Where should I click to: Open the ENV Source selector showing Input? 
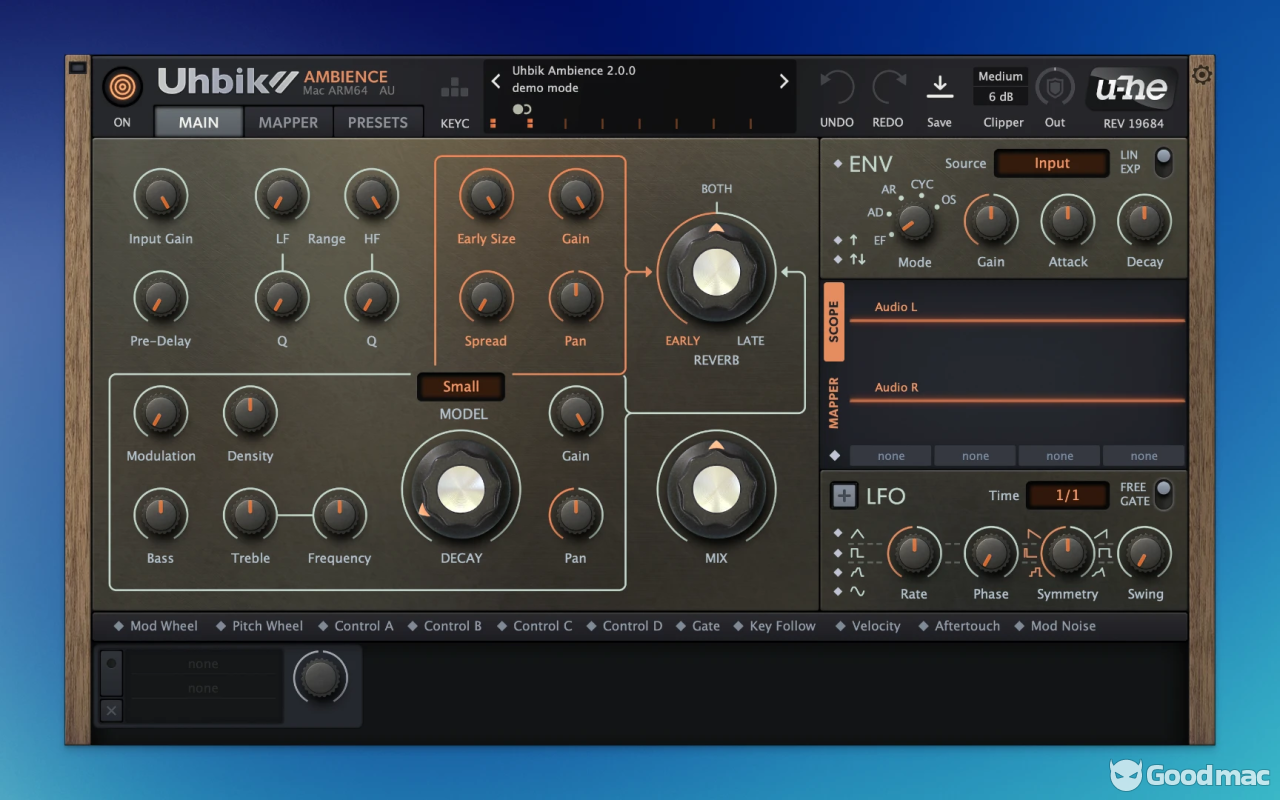(1051, 163)
